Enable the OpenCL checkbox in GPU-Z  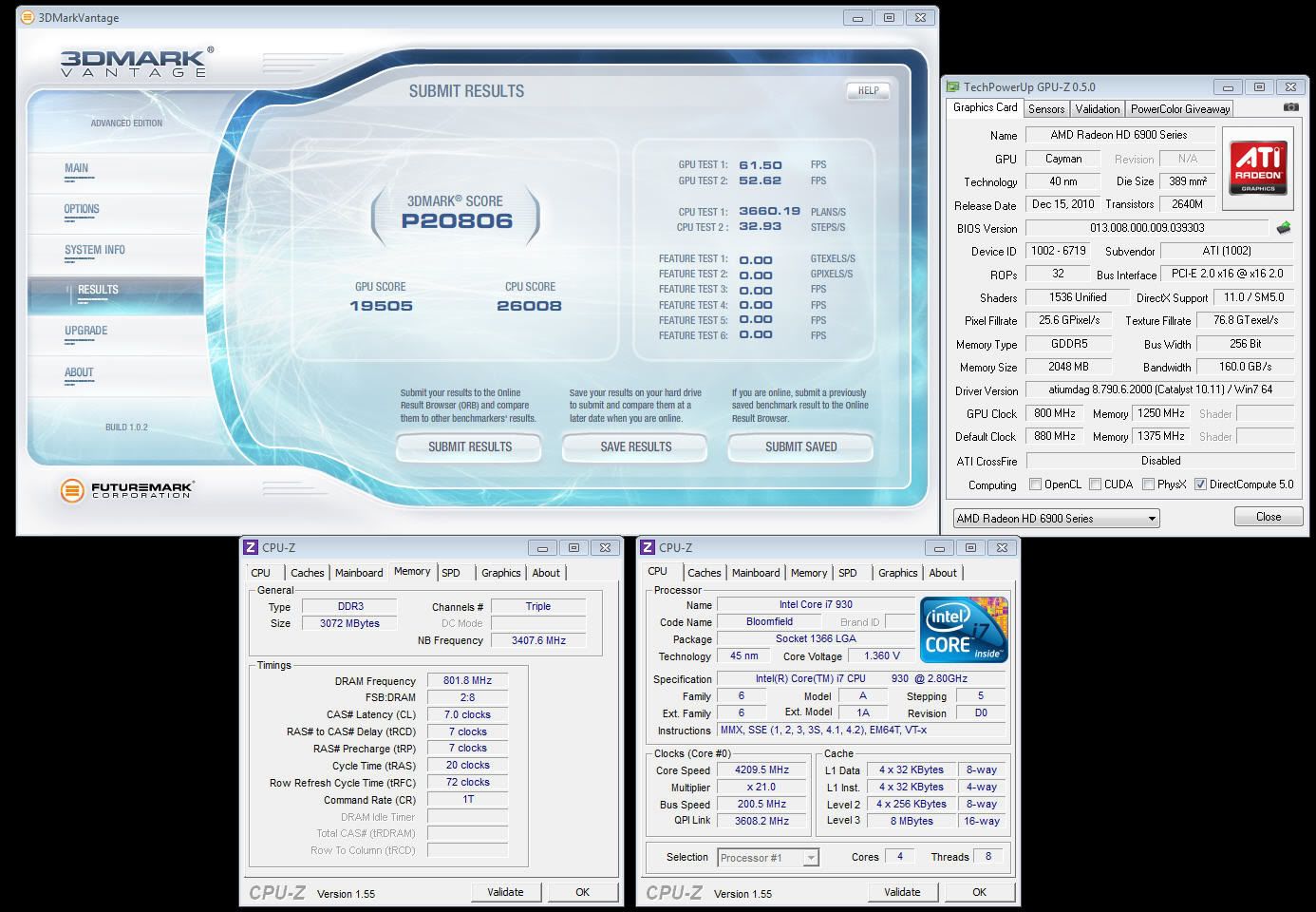tap(1035, 484)
